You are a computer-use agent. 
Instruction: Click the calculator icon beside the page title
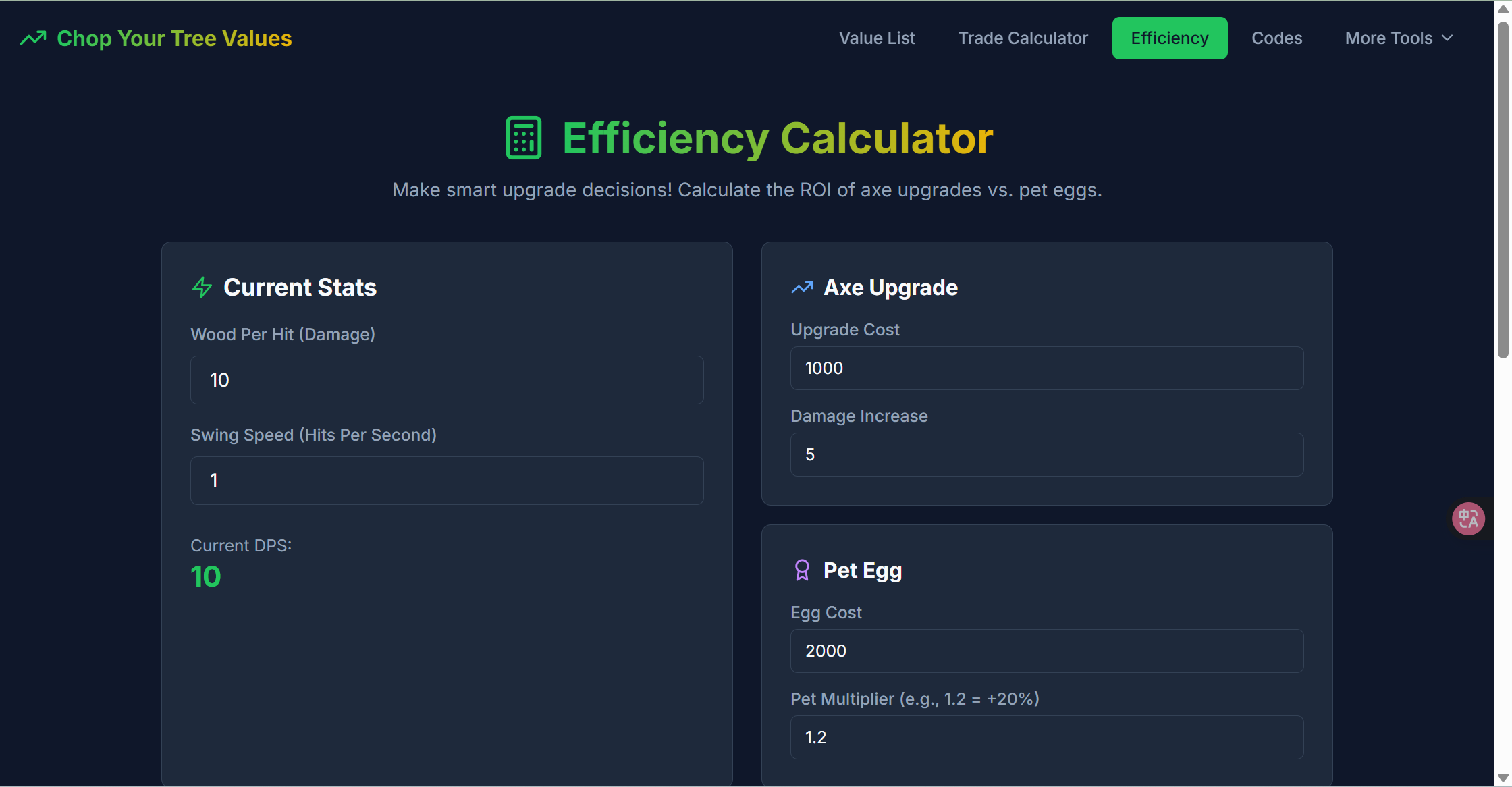[x=523, y=137]
